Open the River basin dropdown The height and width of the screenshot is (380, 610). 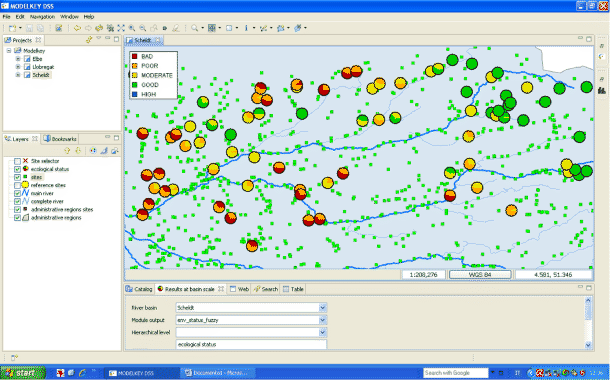[323, 308]
